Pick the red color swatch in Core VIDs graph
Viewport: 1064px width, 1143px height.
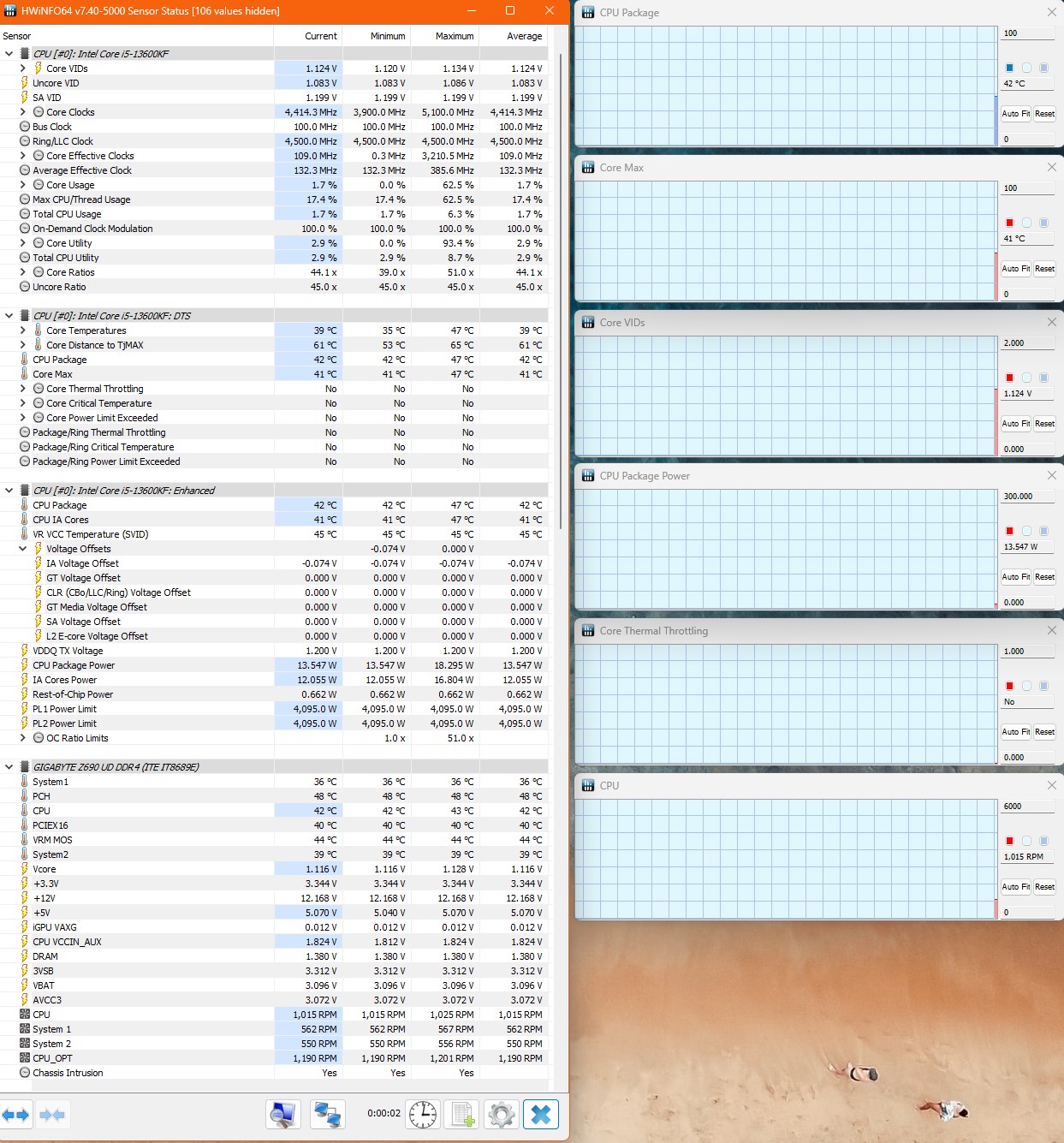click(x=1009, y=378)
